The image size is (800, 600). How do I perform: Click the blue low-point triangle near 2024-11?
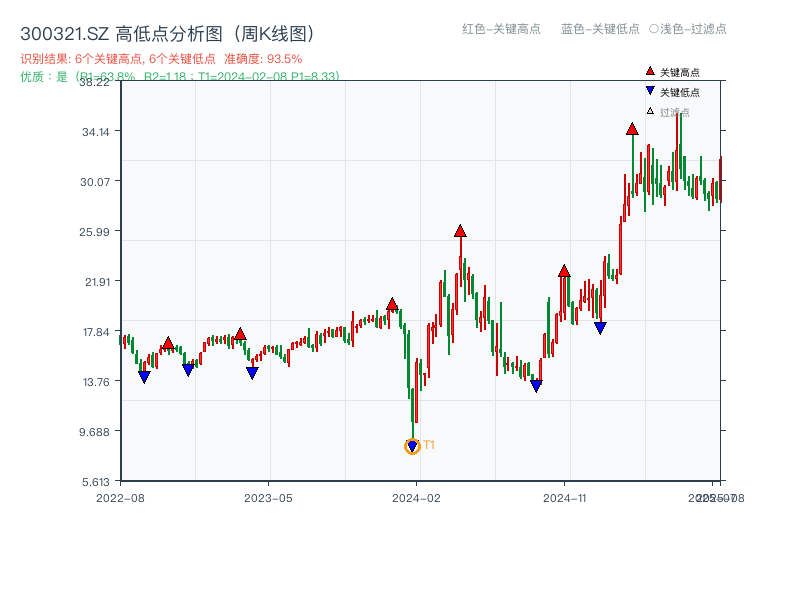(600, 326)
